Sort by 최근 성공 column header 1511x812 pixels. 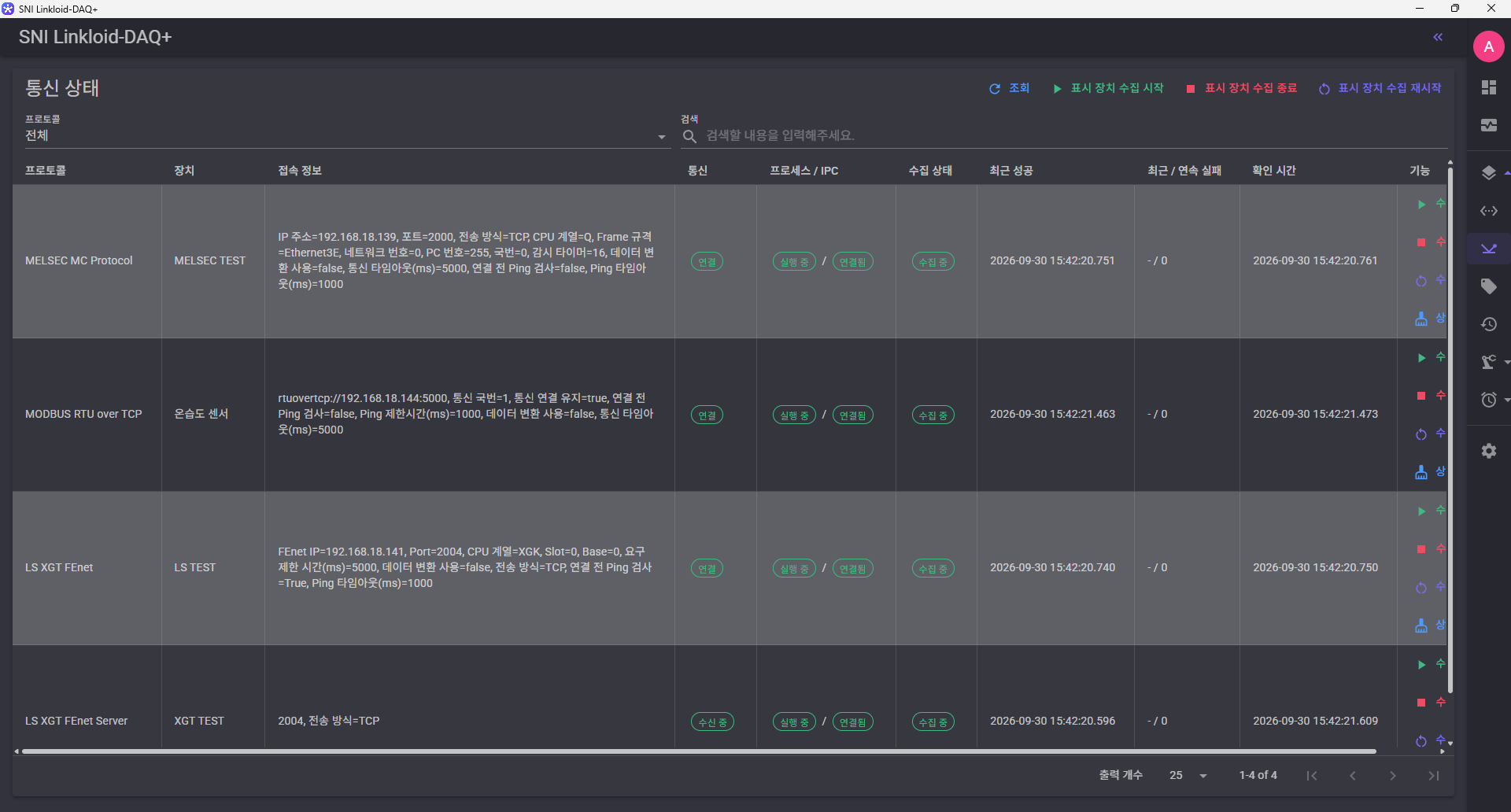(1011, 171)
